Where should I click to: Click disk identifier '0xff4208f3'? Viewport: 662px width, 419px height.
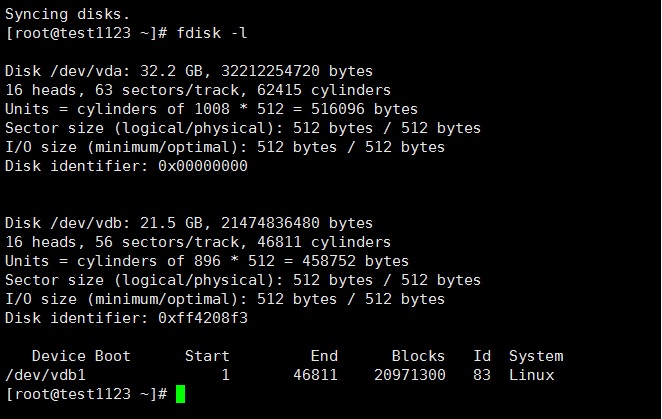[x=203, y=318]
